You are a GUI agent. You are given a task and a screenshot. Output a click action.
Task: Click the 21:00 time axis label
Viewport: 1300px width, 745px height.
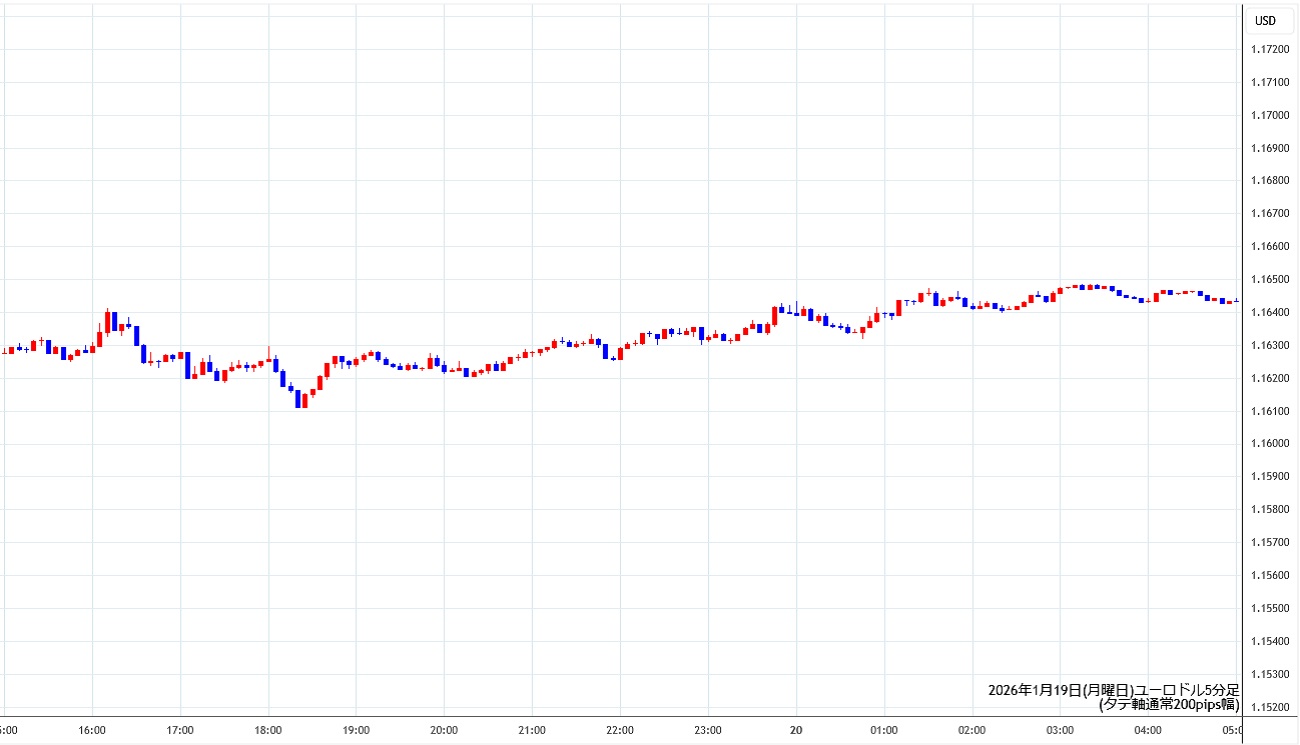(x=532, y=730)
